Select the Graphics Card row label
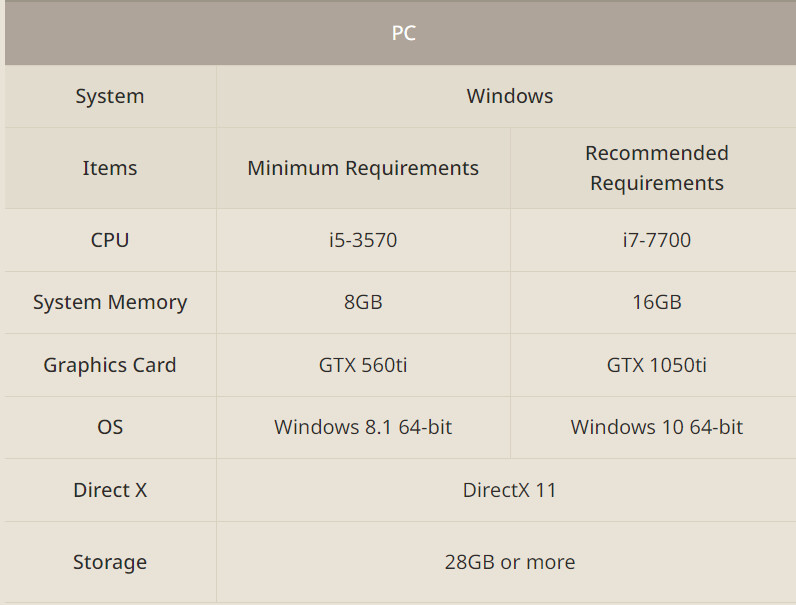The height and width of the screenshot is (605, 796). [110, 365]
